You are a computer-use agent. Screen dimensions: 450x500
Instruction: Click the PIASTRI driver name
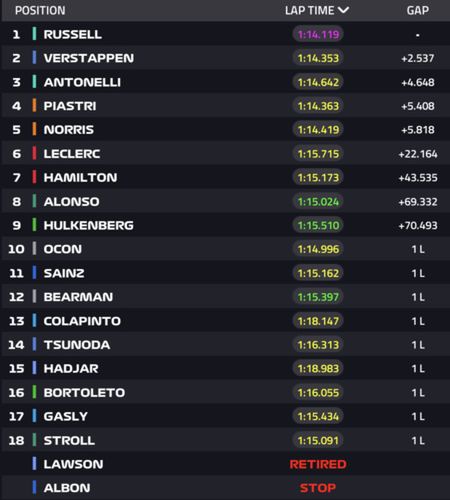pyautogui.click(x=70, y=106)
